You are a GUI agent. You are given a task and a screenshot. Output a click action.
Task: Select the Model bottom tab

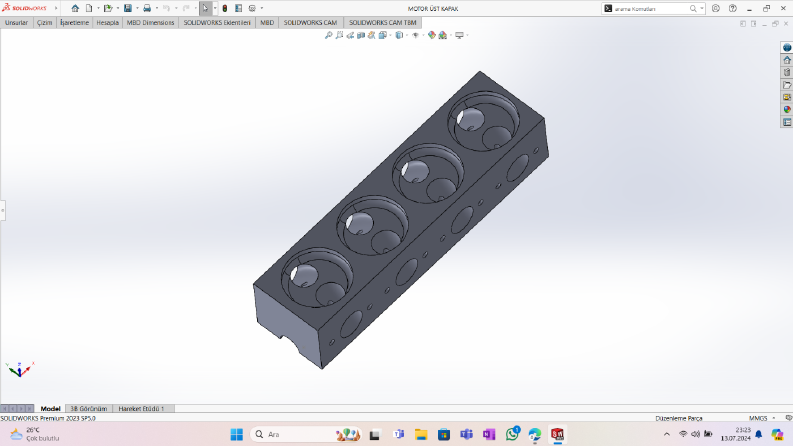click(50, 409)
